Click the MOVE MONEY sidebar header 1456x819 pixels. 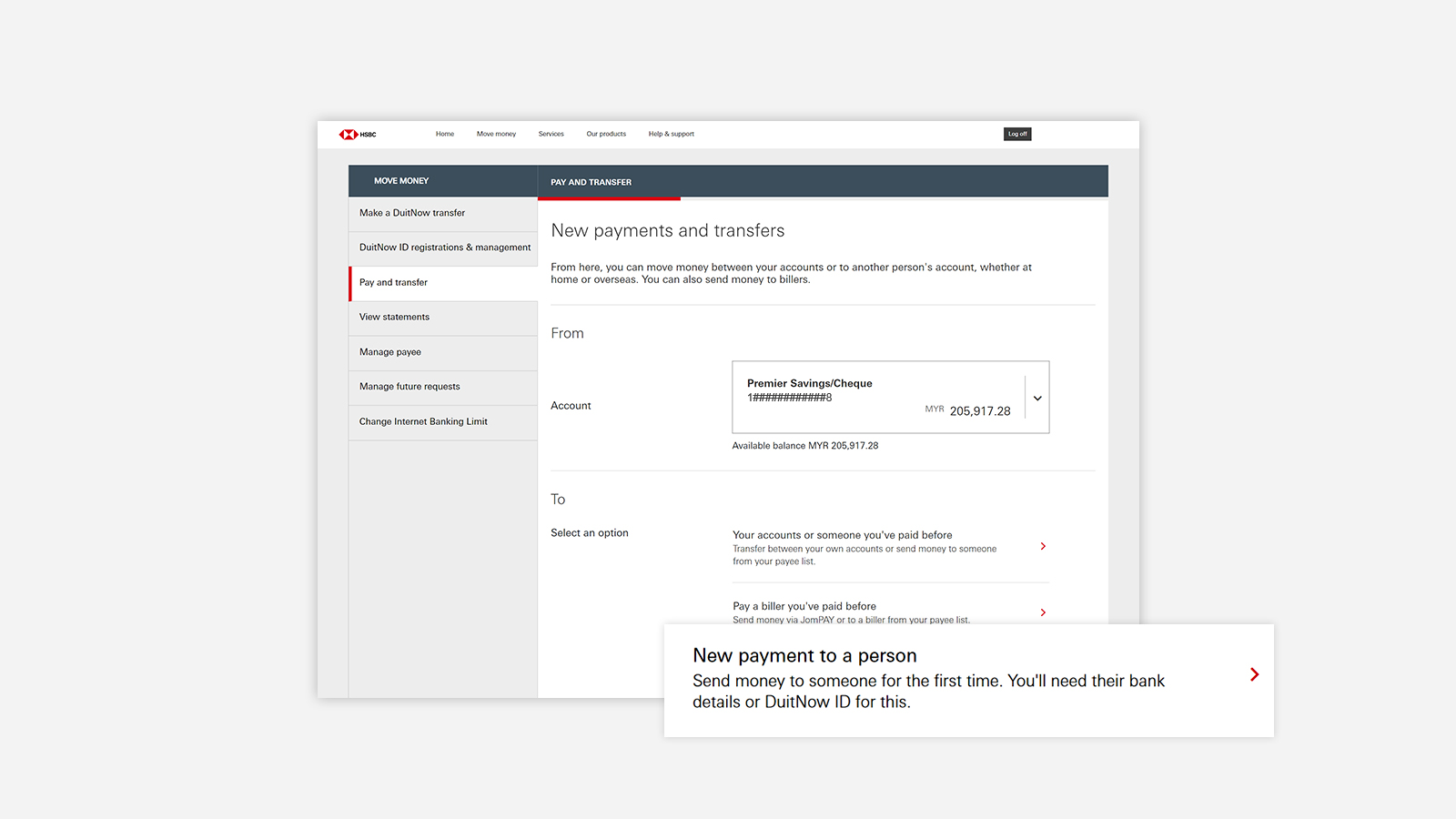[x=443, y=181]
